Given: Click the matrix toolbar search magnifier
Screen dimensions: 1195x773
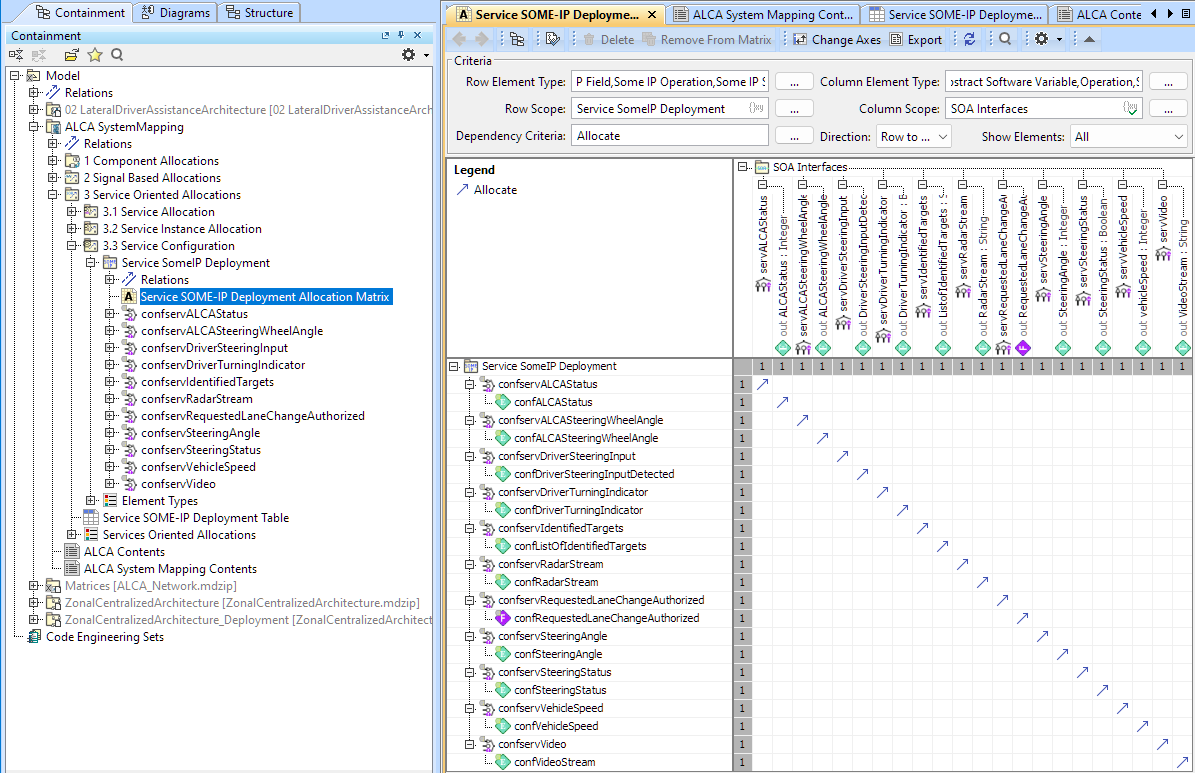Looking at the screenshot, I should coord(1005,39).
